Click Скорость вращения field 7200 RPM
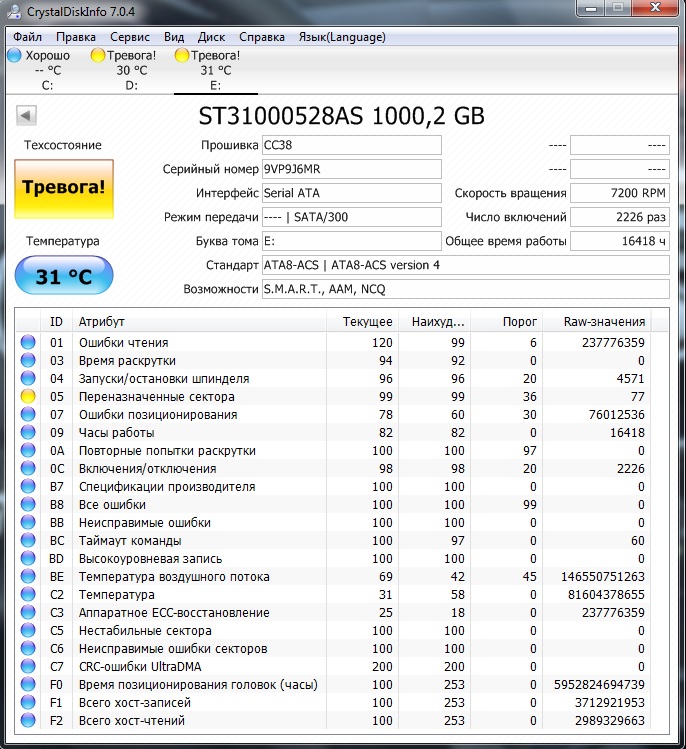The image size is (686, 749). pos(620,193)
